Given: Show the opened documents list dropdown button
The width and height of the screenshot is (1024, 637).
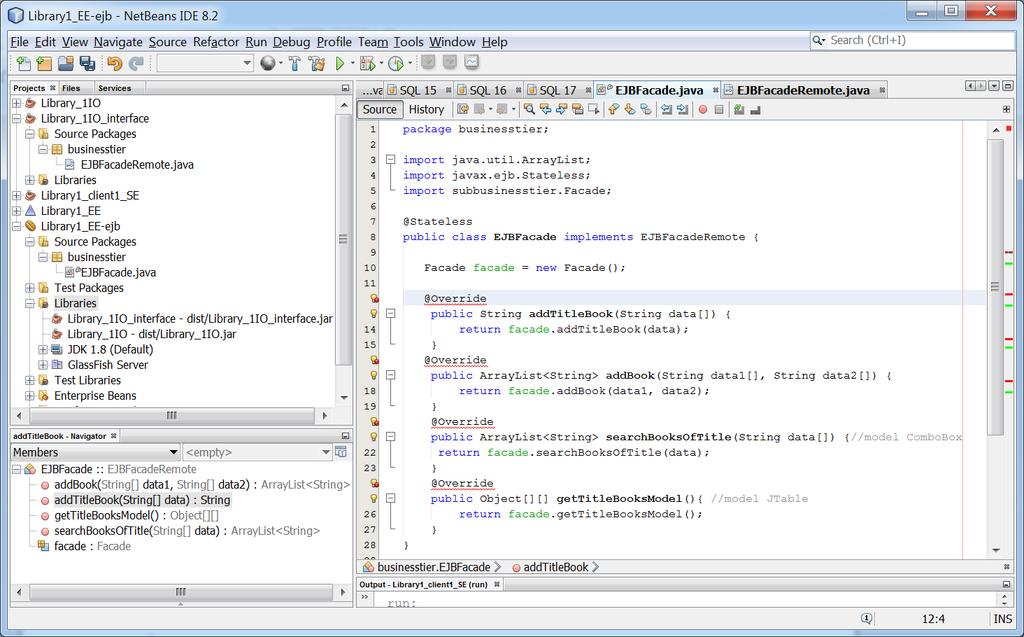Looking at the screenshot, I should tap(994, 86).
